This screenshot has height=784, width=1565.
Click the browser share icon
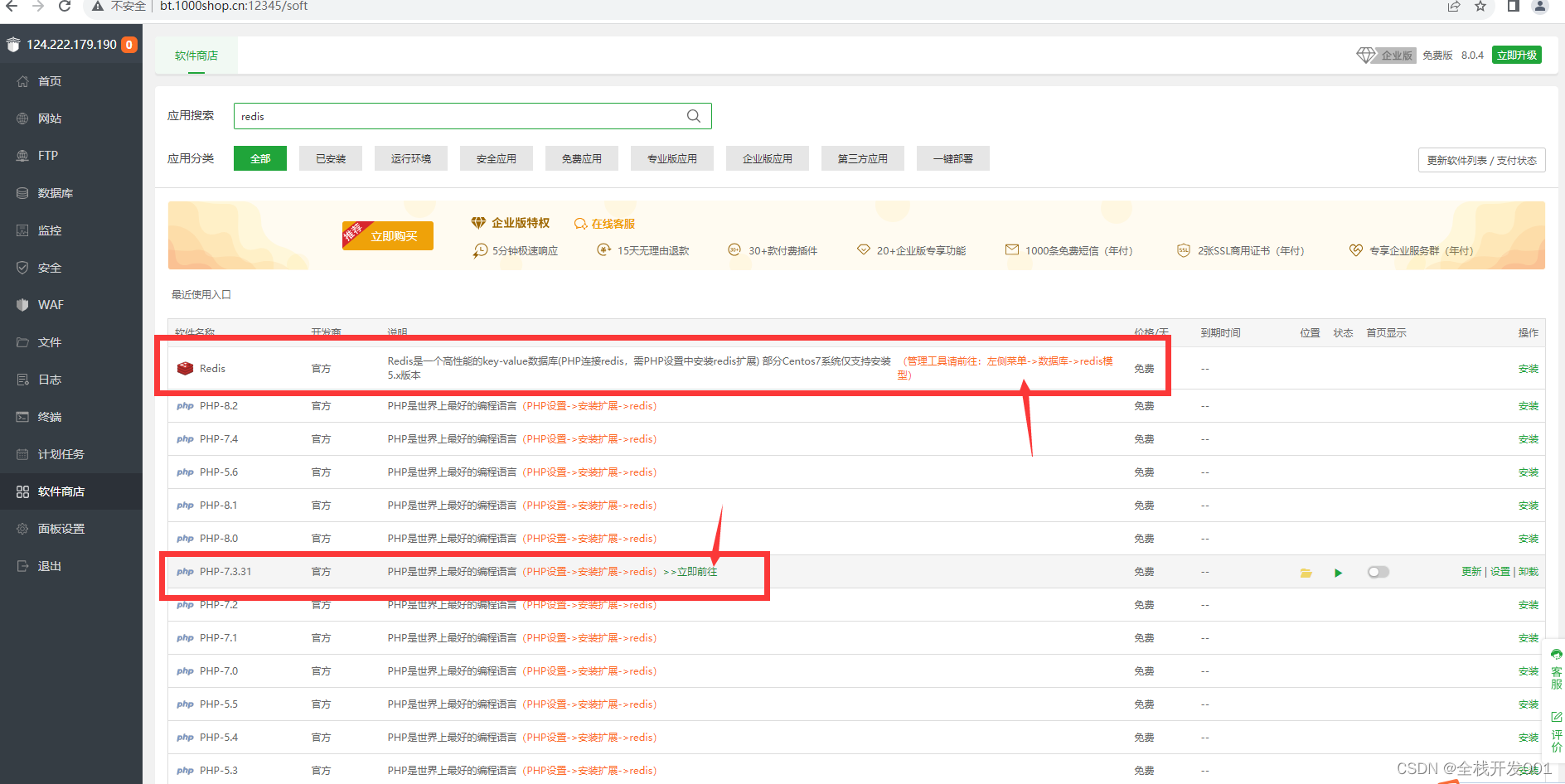tap(1454, 7)
